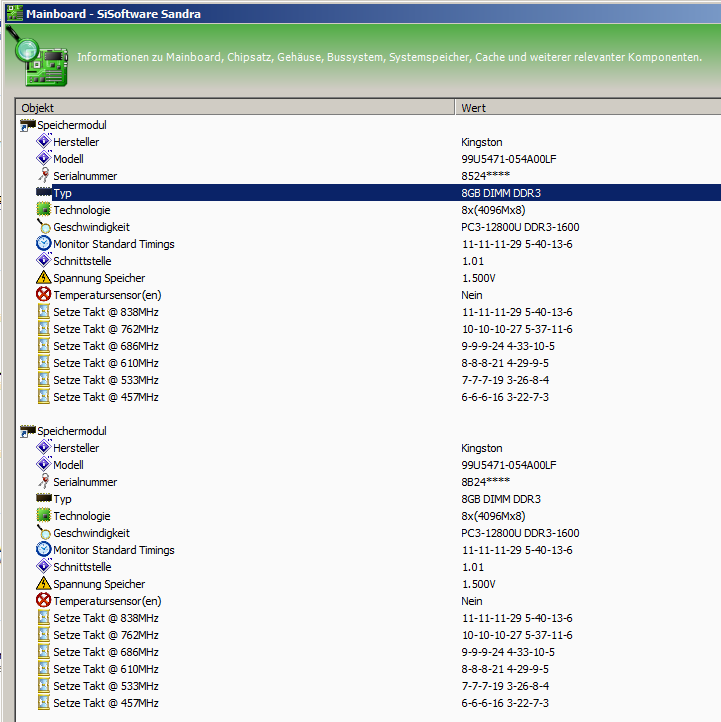Select the highlighted Typ row label

click(x=62, y=193)
